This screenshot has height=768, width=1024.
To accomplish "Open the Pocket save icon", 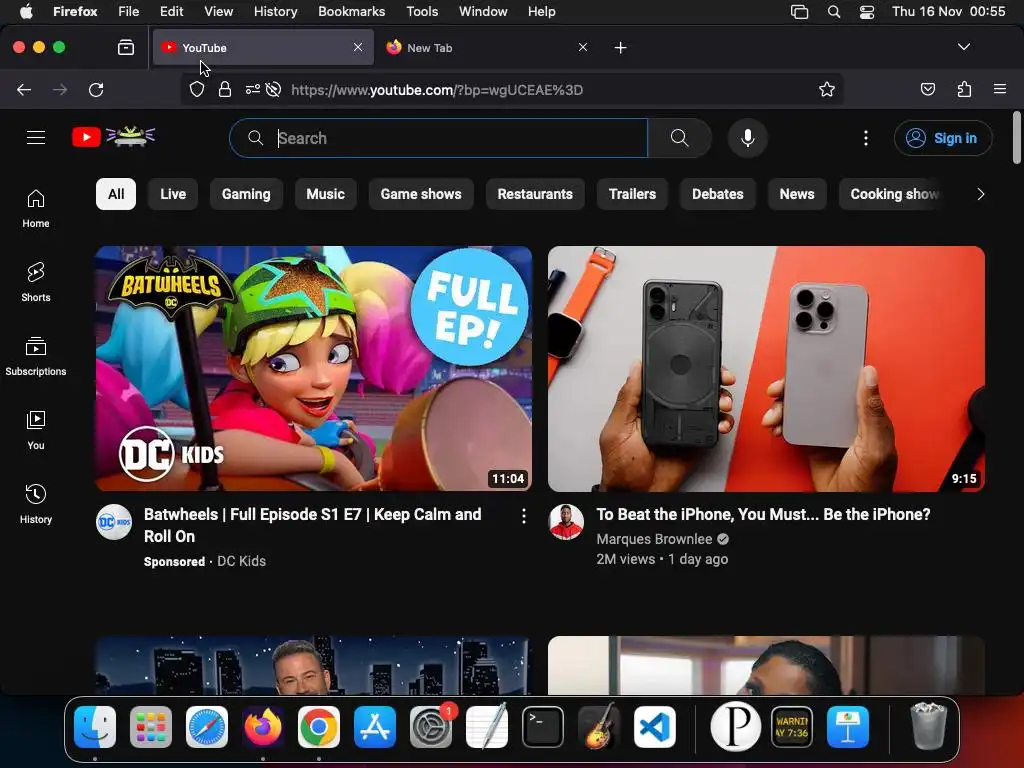I will pyautogui.click(x=927, y=89).
